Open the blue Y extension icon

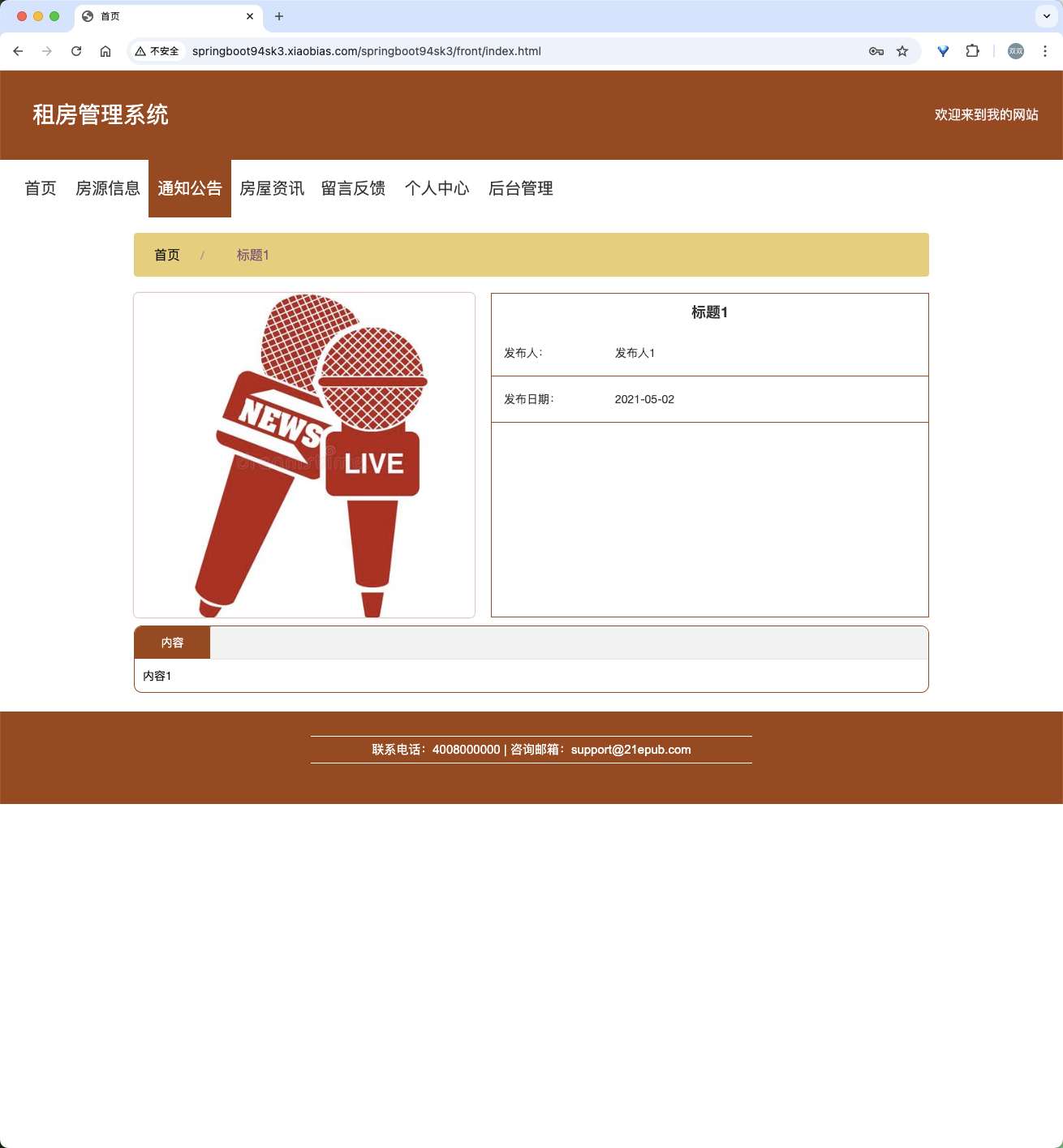[x=943, y=51]
